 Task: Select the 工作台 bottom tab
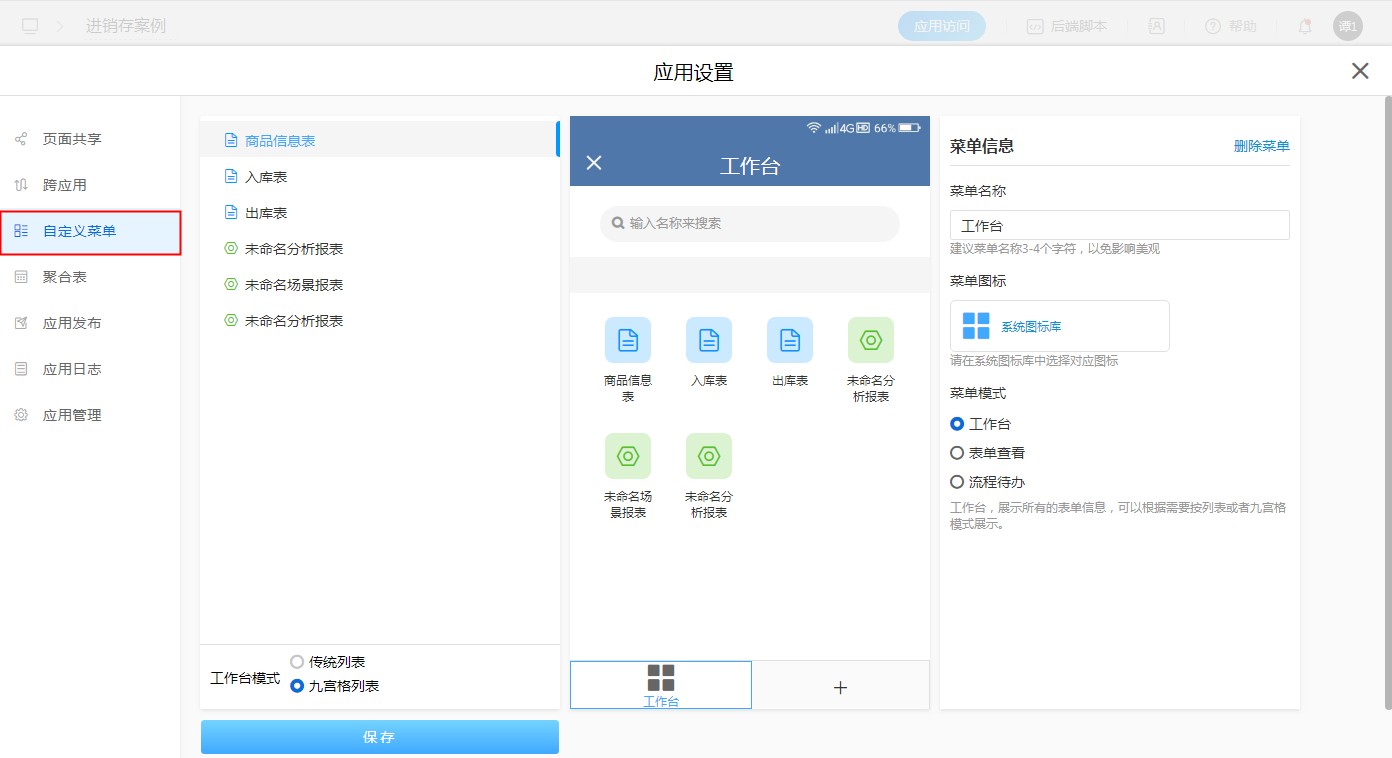[x=660, y=685]
